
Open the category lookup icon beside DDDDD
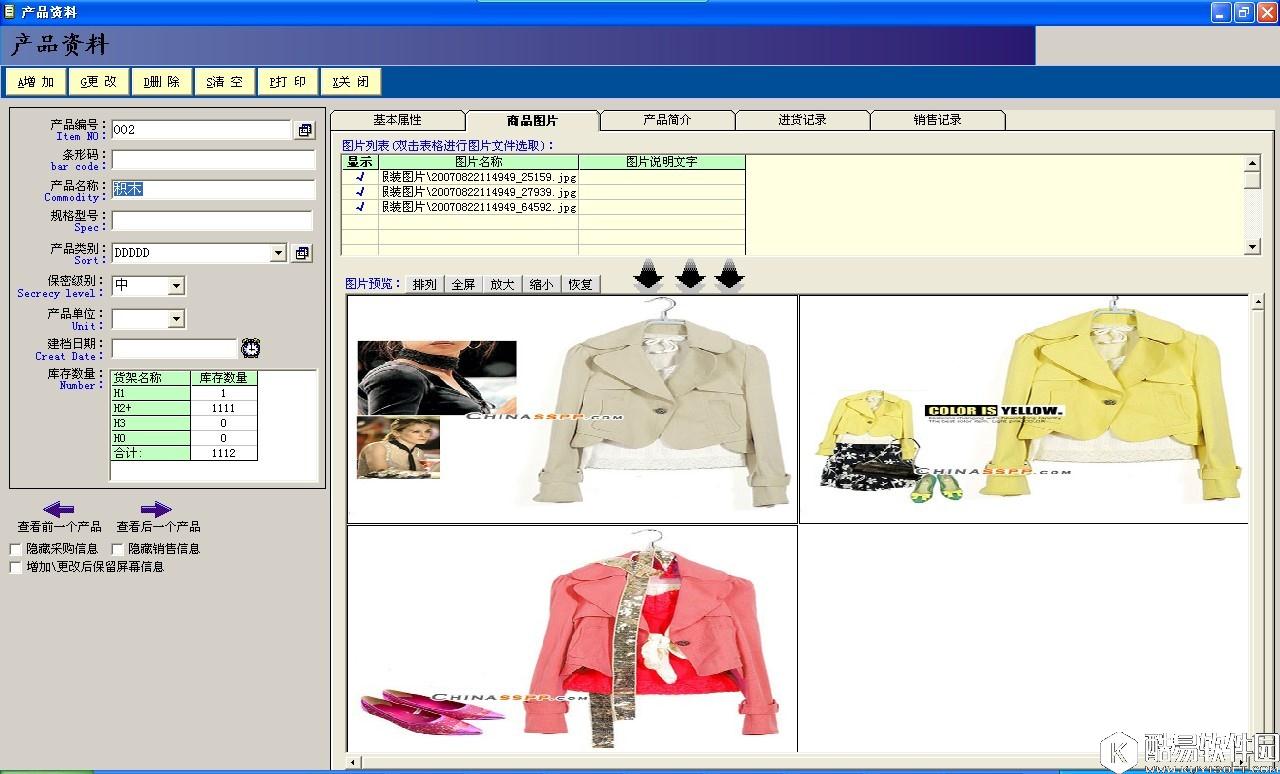click(301, 253)
